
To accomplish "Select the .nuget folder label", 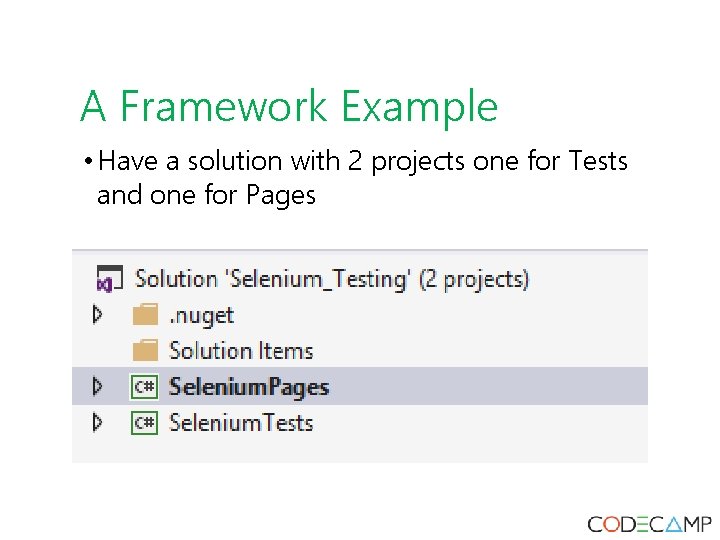I will click(x=201, y=316).
